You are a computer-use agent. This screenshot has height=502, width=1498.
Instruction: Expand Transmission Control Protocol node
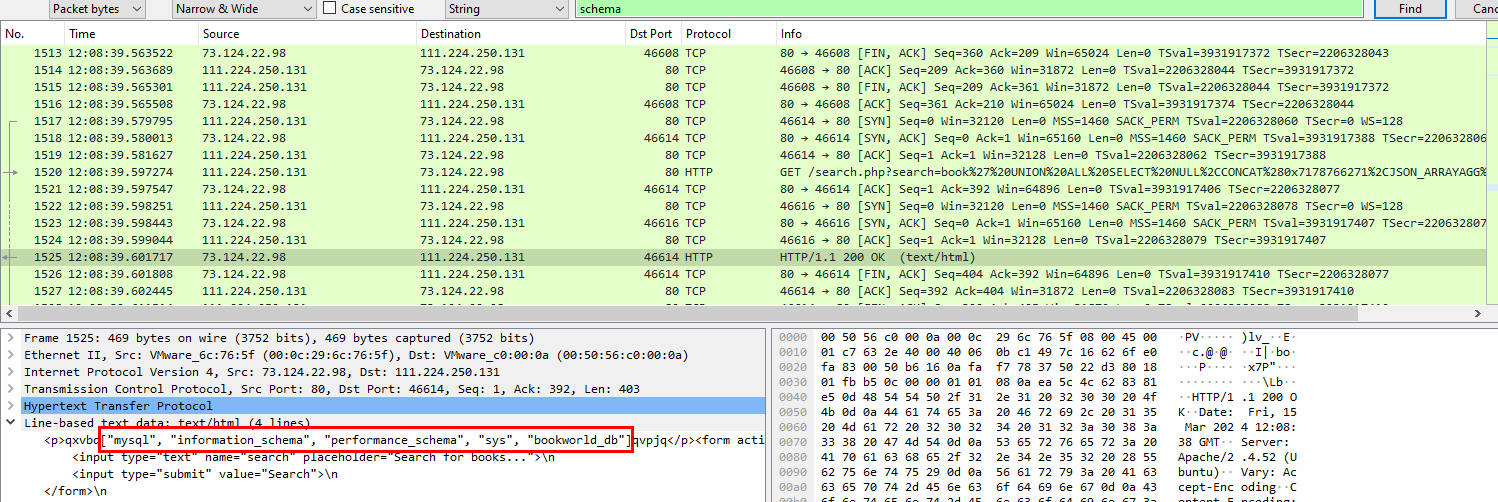point(10,389)
